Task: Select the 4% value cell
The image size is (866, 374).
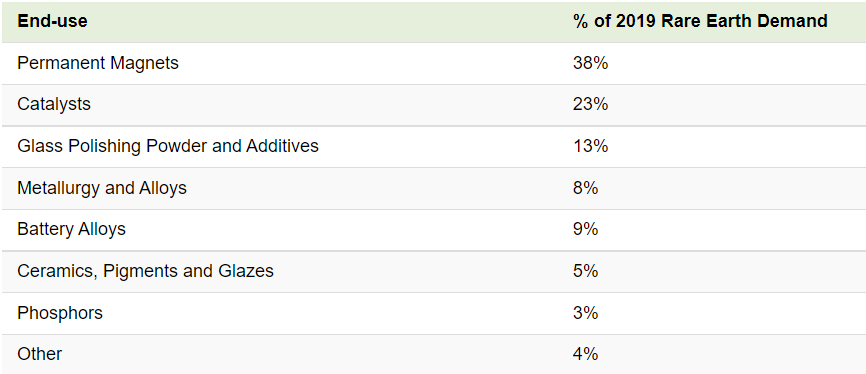Action: tap(585, 354)
